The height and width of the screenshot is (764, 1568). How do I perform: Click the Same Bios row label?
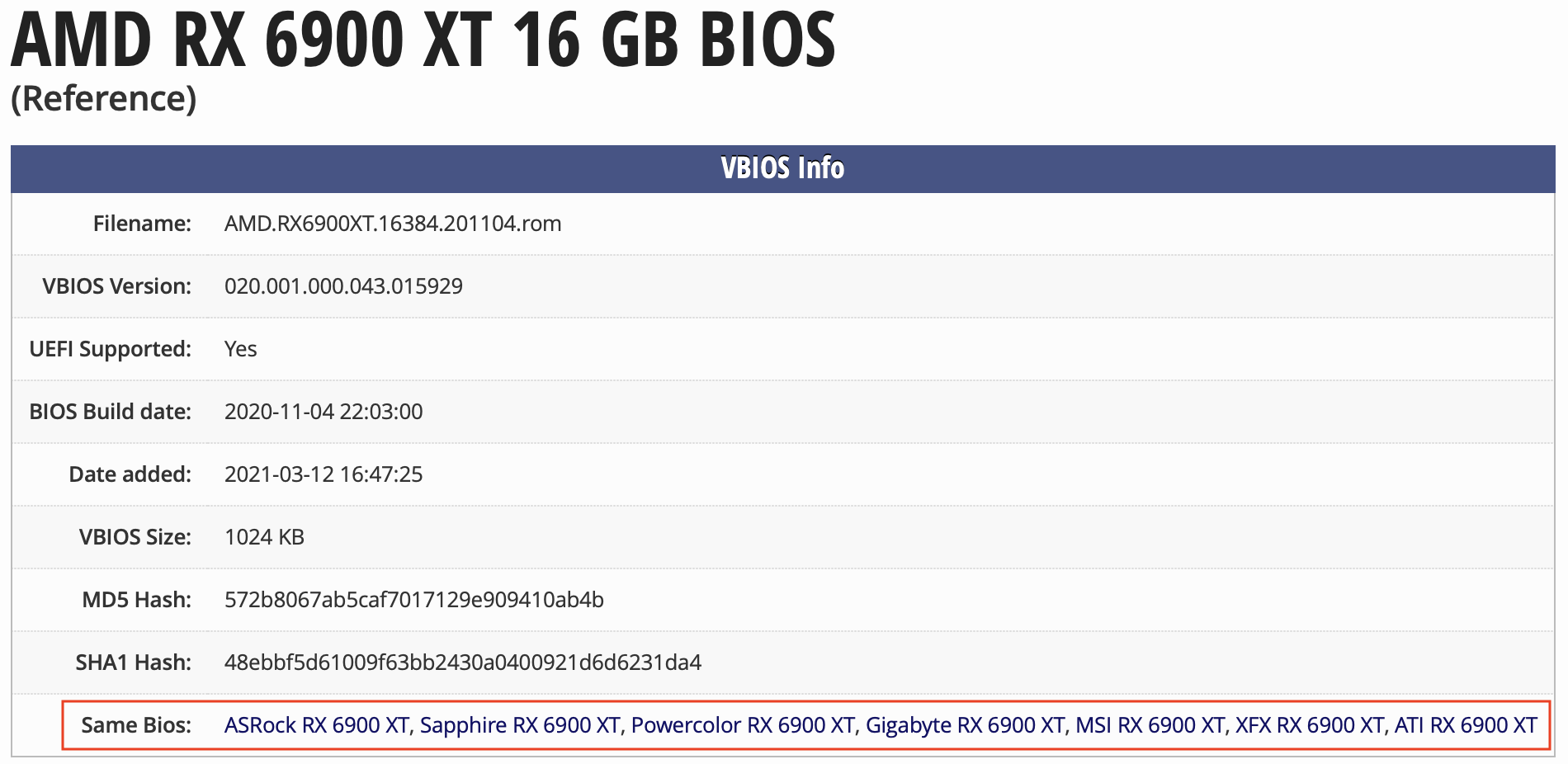(136, 725)
